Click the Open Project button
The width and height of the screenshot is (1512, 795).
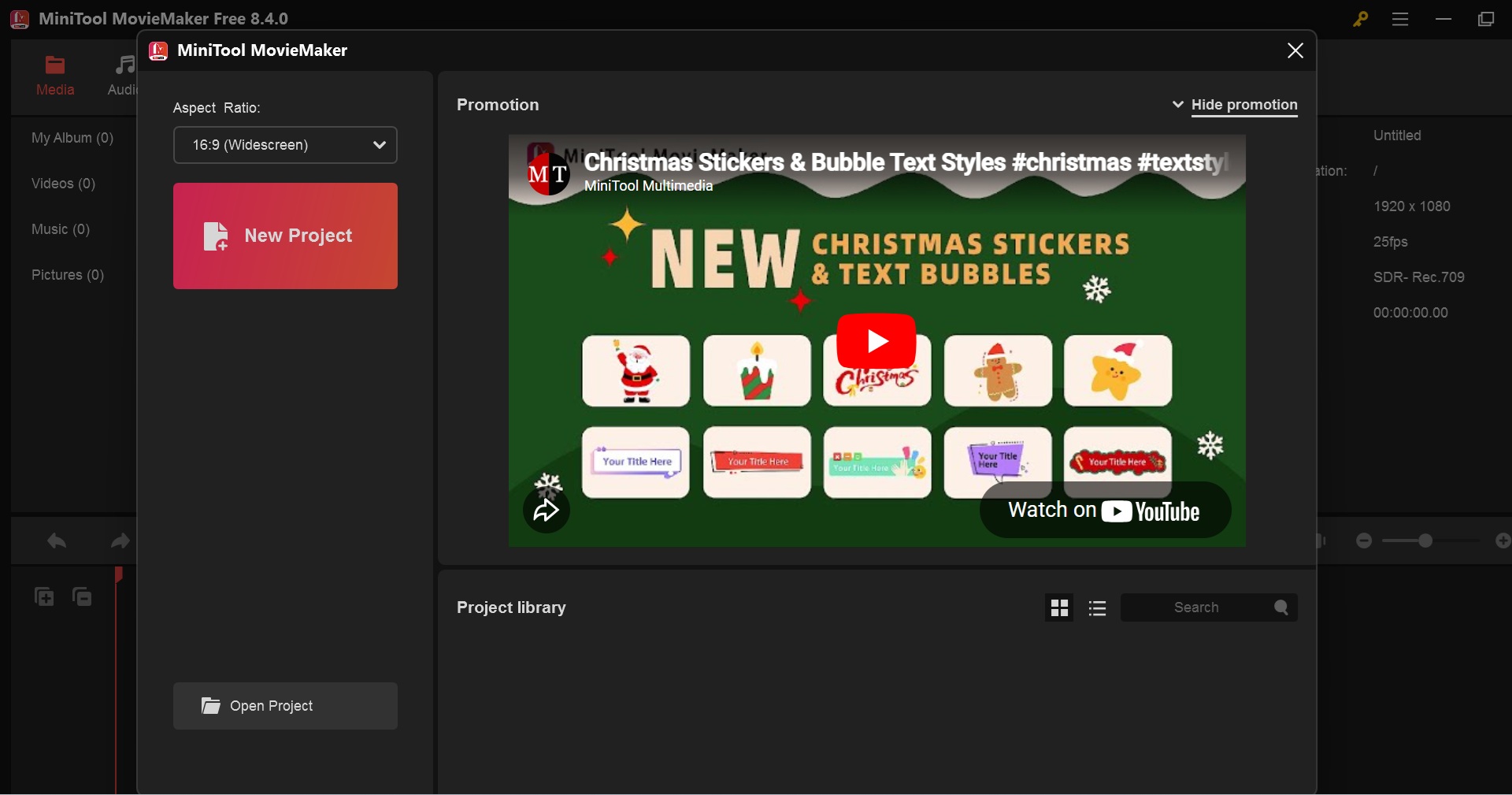click(285, 707)
